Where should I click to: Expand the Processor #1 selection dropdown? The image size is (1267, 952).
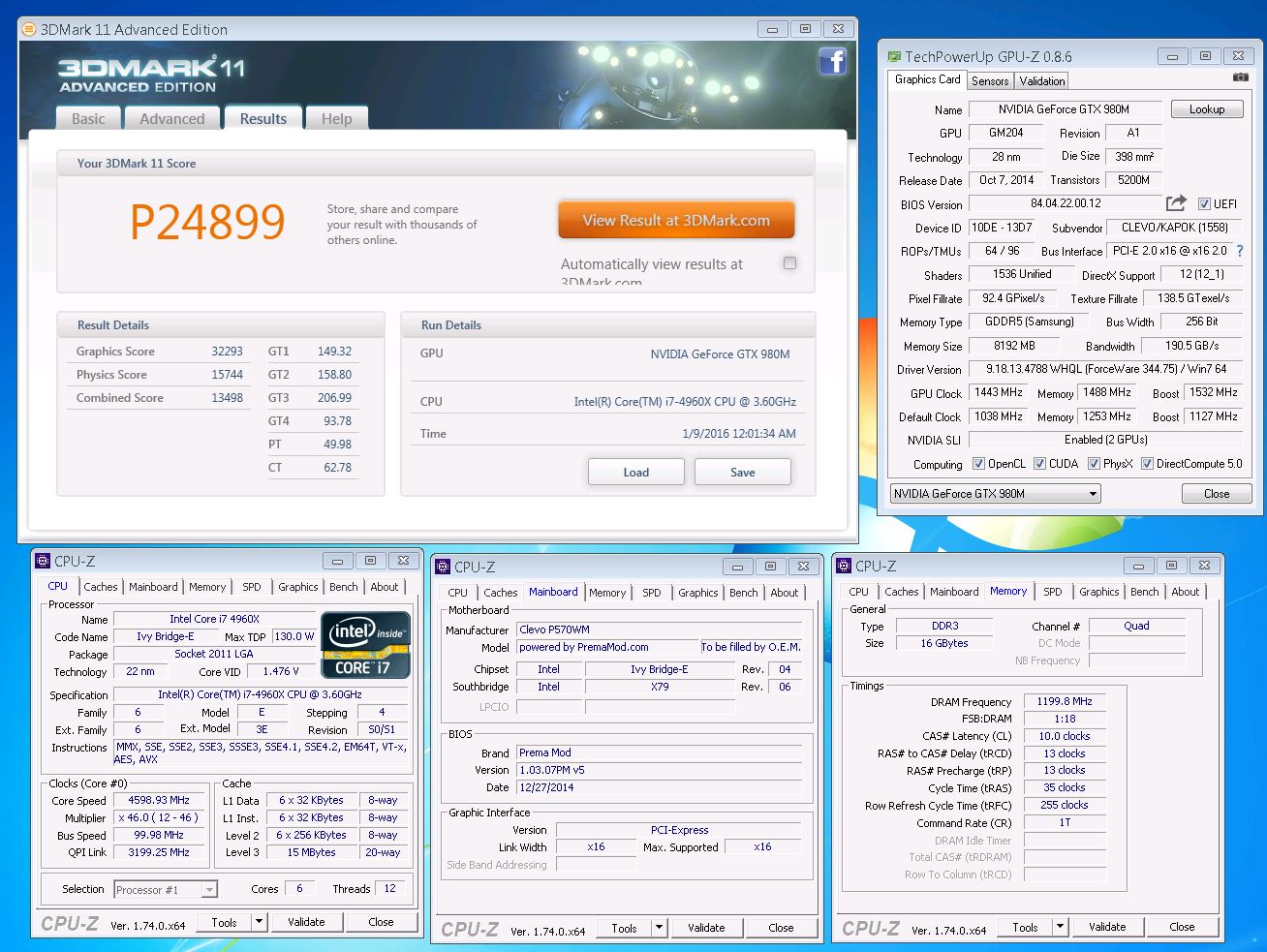[x=209, y=890]
